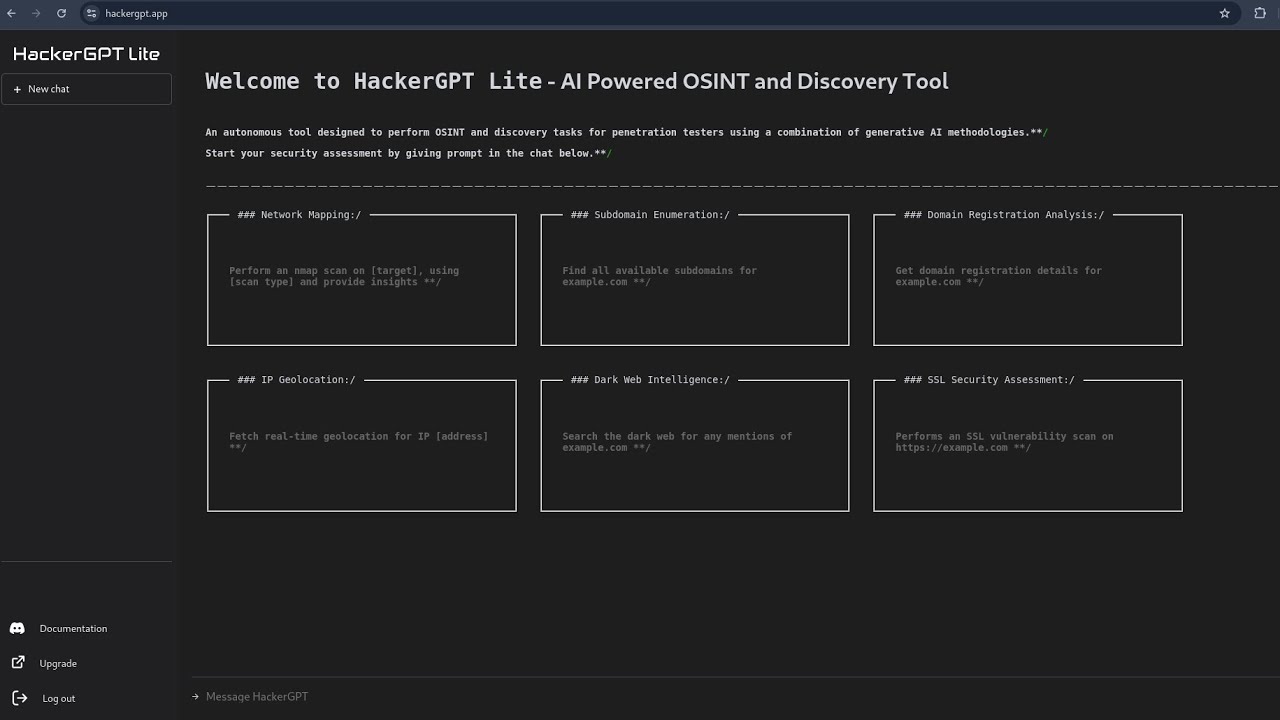Click the Discord Documentation icon
This screenshot has height=720, width=1280.
tap(17, 628)
